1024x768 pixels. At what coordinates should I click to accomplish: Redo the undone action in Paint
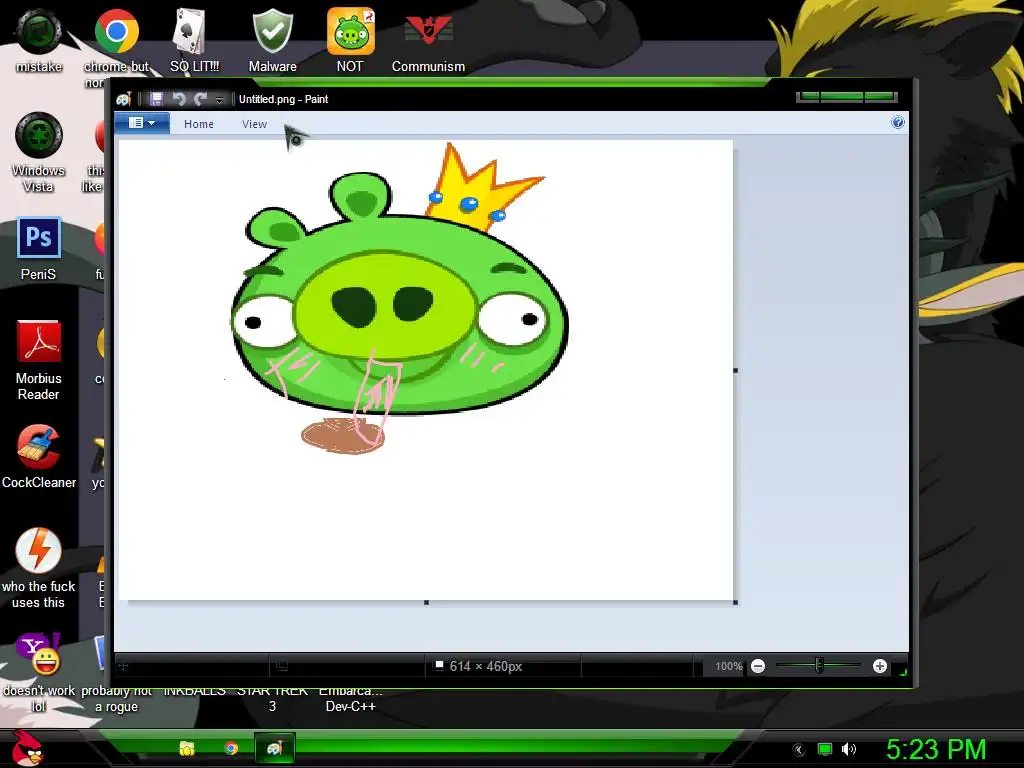[200, 99]
